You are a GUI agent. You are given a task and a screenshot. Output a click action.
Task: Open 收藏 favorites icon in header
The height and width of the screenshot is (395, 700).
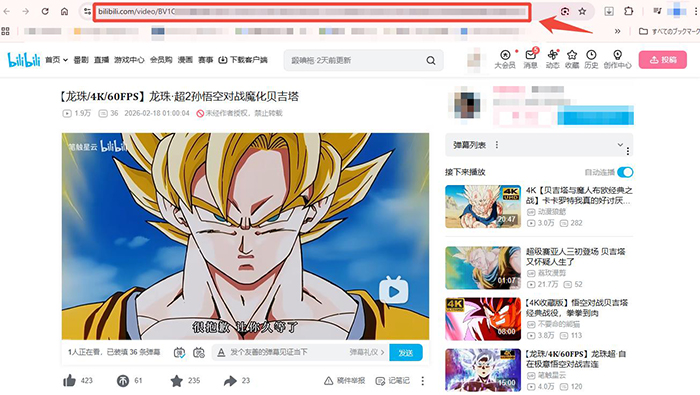pyautogui.click(x=572, y=59)
